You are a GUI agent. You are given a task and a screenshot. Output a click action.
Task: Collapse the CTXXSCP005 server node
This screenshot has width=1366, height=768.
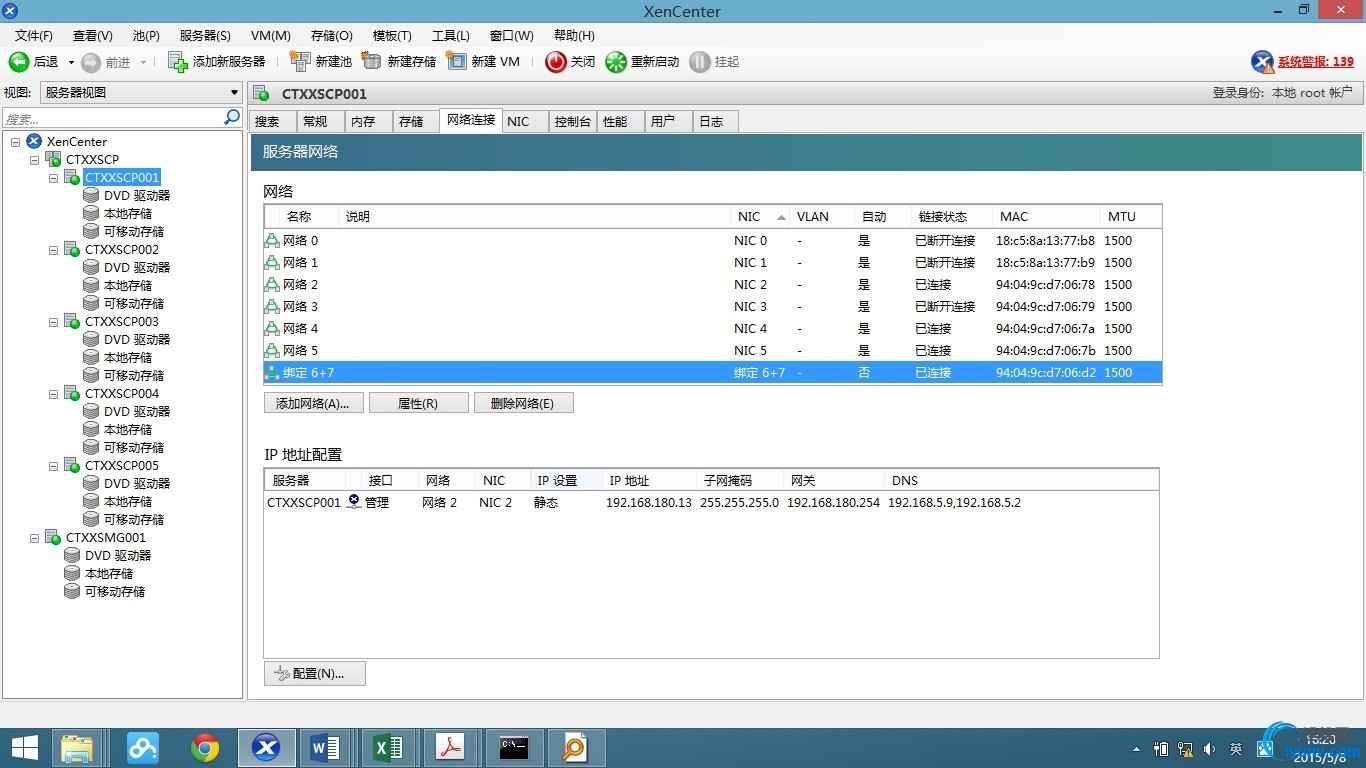click(54, 466)
